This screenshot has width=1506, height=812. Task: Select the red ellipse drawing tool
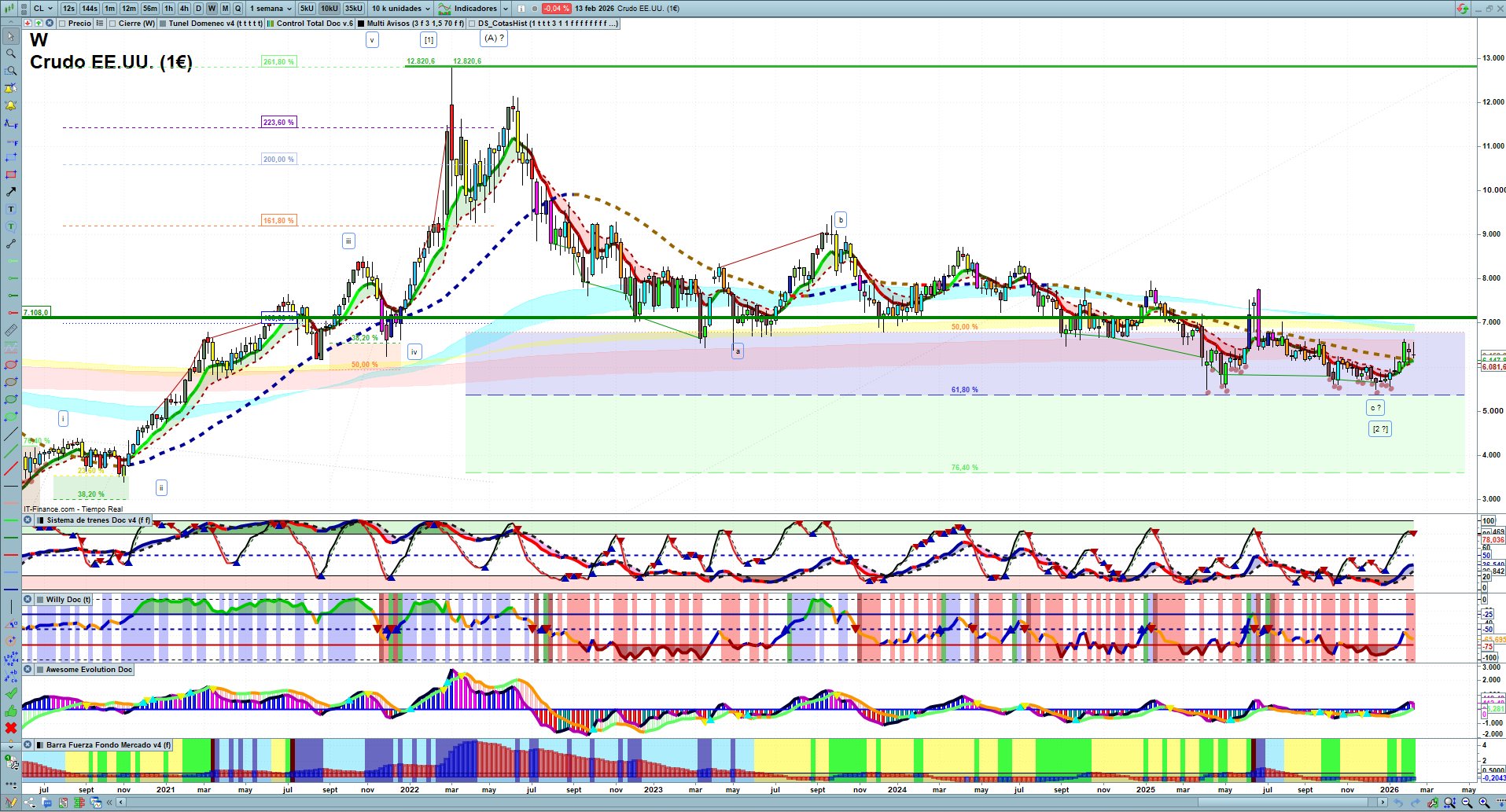pos(11,365)
